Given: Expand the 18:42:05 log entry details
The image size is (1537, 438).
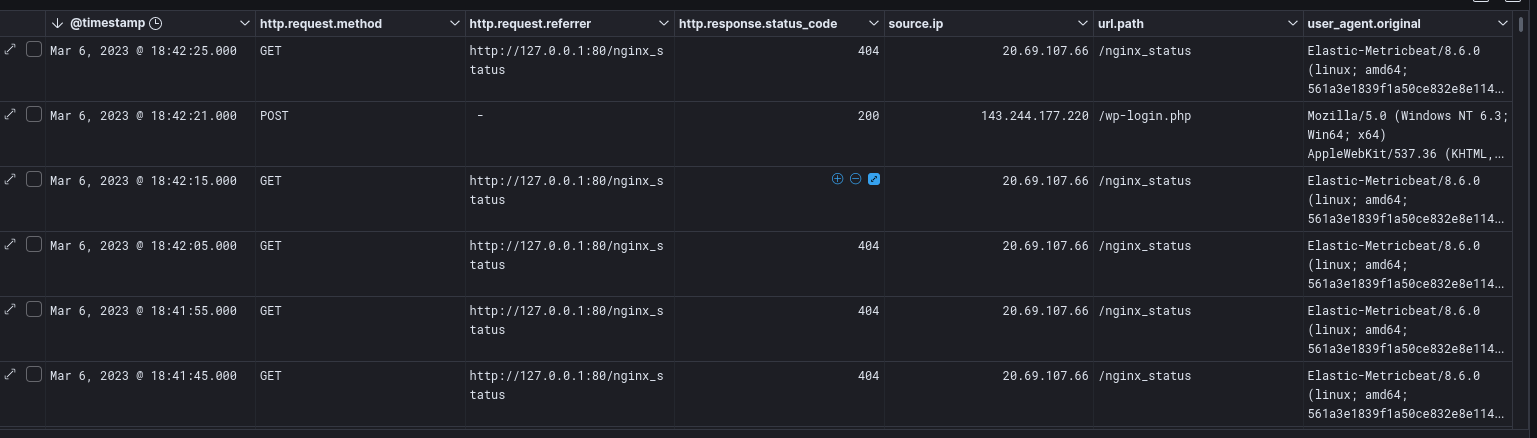Looking at the screenshot, I should [x=10, y=244].
